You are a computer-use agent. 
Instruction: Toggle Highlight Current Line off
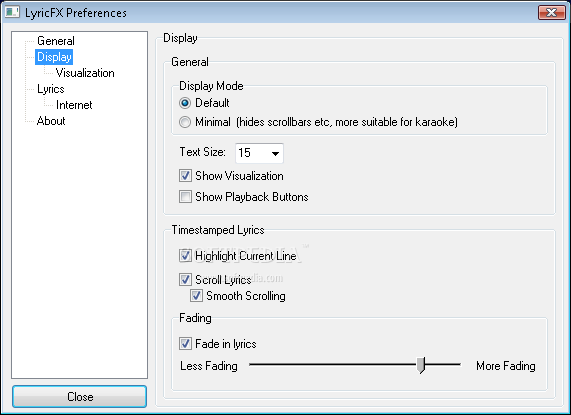[x=185, y=256]
